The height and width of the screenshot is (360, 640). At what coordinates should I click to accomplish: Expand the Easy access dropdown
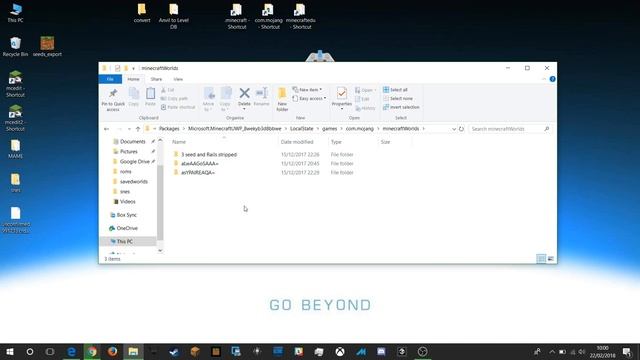[x=309, y=99]
